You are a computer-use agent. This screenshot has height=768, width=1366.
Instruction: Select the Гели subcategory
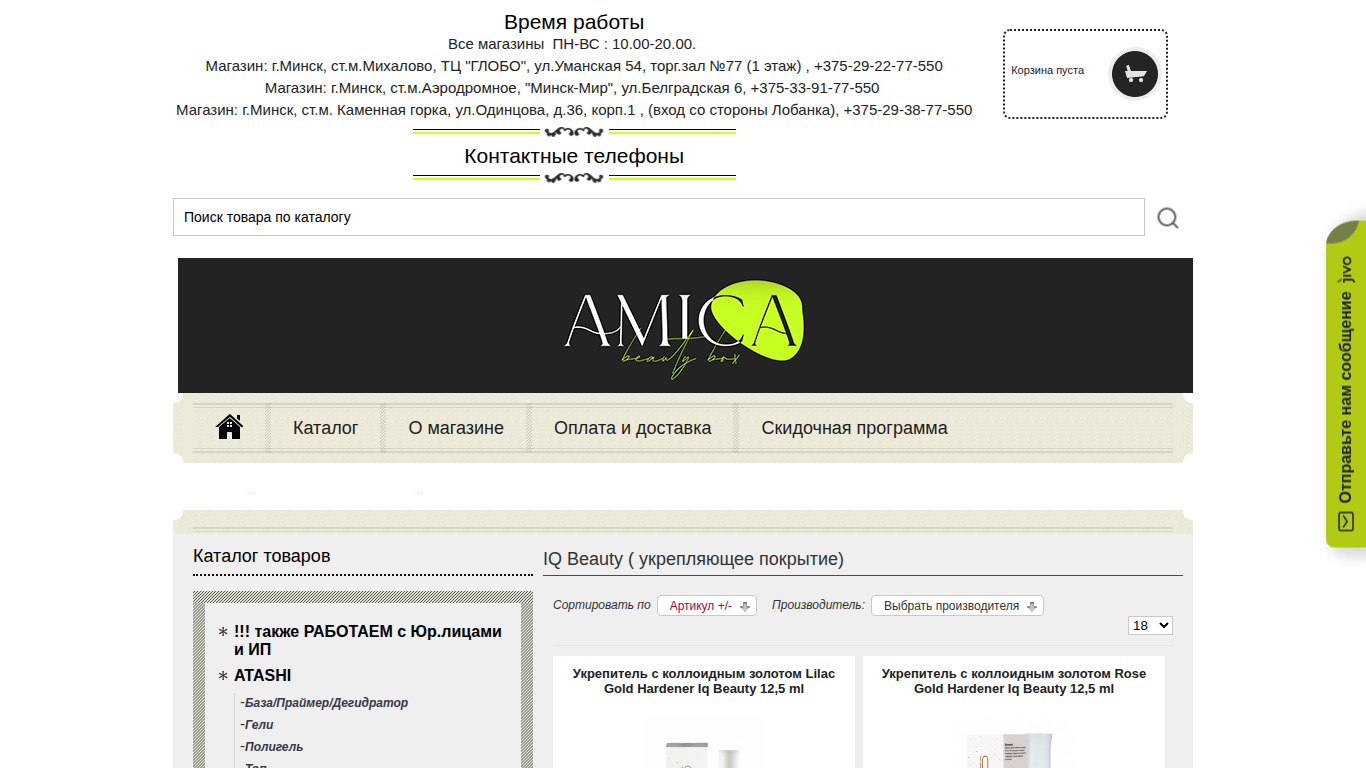[257, 725]
